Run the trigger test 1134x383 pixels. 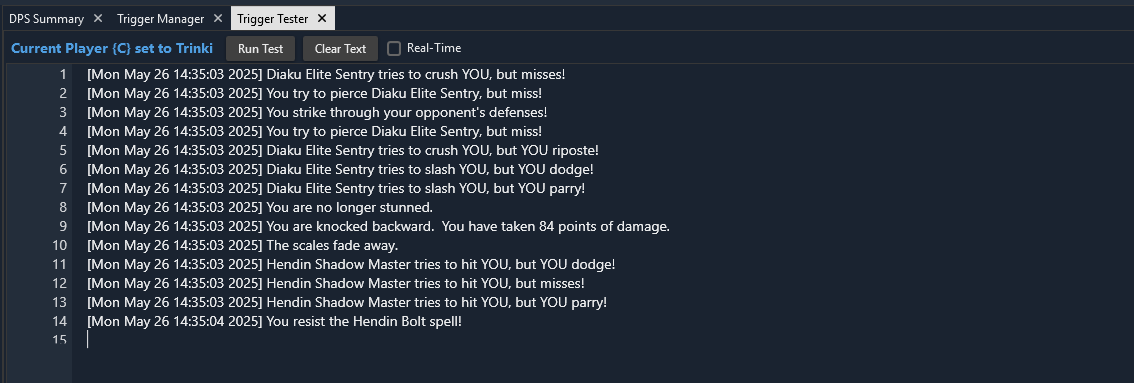260,48
